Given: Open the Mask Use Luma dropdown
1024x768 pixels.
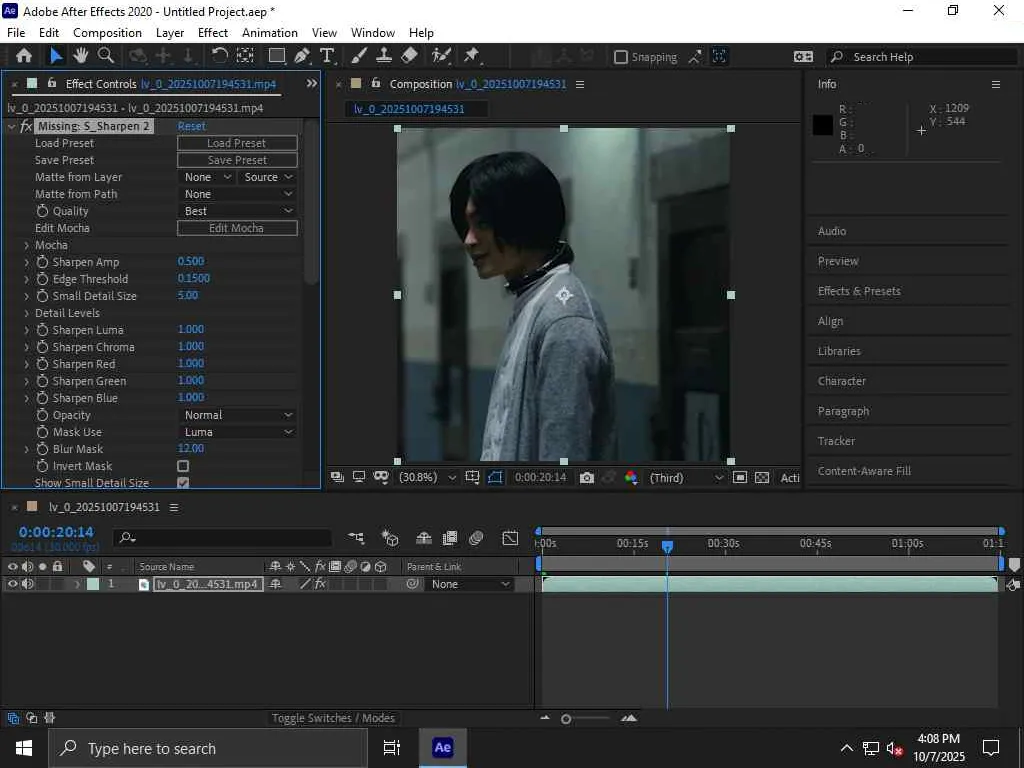Looking at the screenshot, I should click(237, 432).
